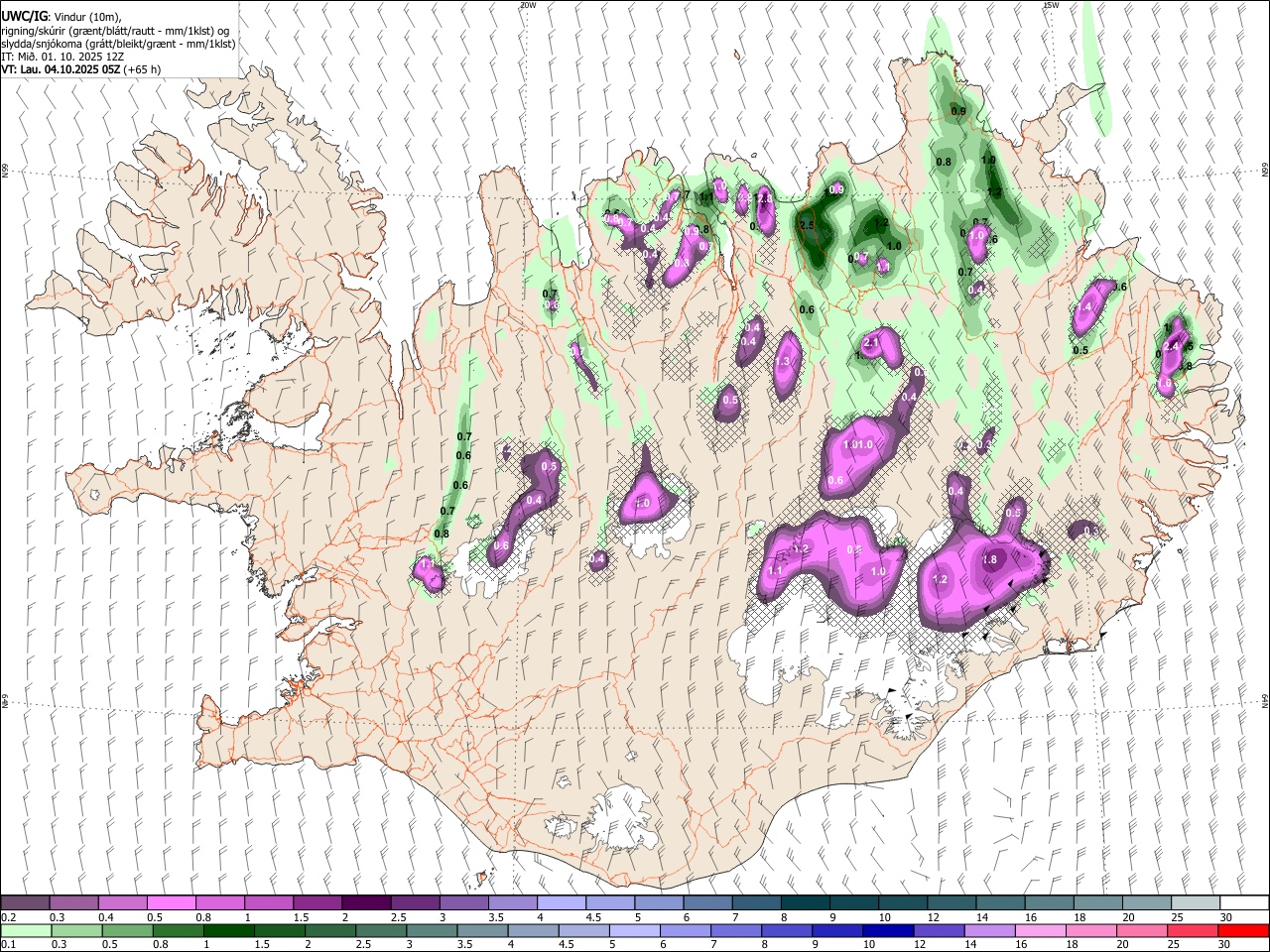
Task: Click lower legend swatch between 2 and 2.5
Action: coord(330,930)
